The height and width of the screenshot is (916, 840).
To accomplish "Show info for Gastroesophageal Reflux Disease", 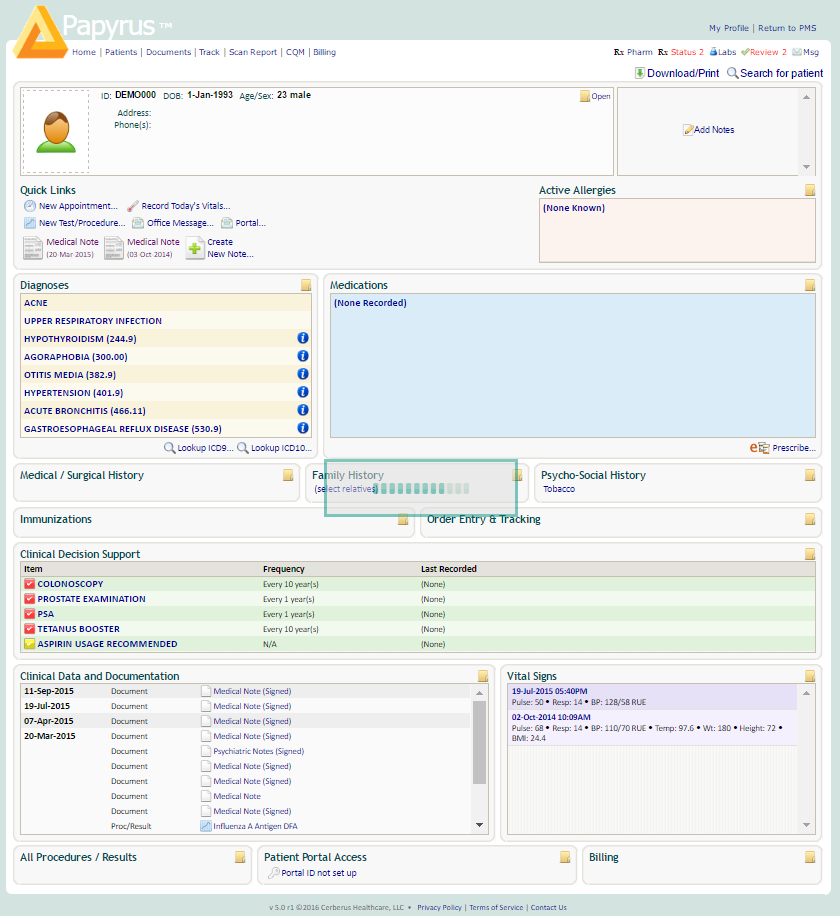I will (303, 428).
